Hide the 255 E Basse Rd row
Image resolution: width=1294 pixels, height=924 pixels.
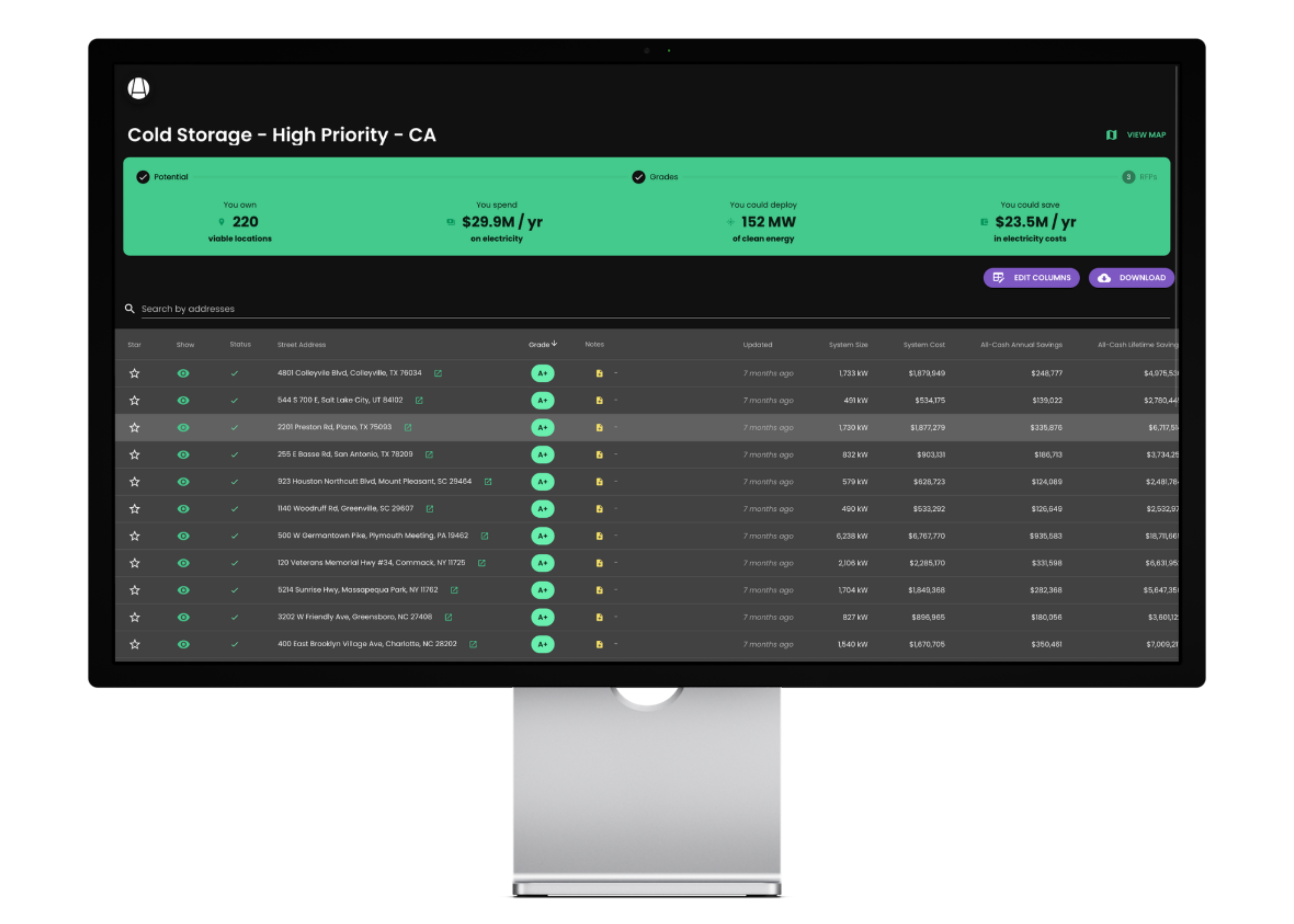tap(183, 455)
